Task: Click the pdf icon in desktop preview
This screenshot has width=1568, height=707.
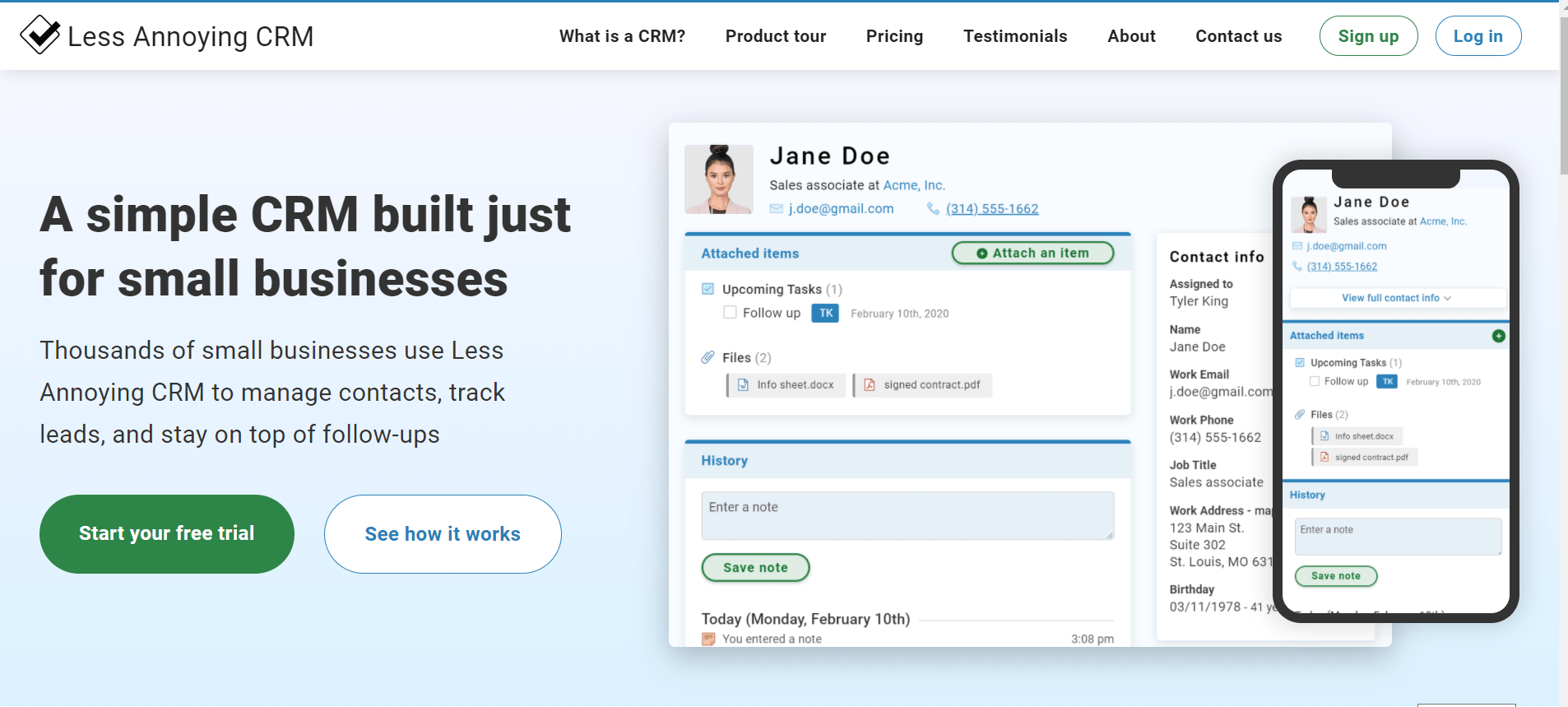Action: tap(870, 385)
